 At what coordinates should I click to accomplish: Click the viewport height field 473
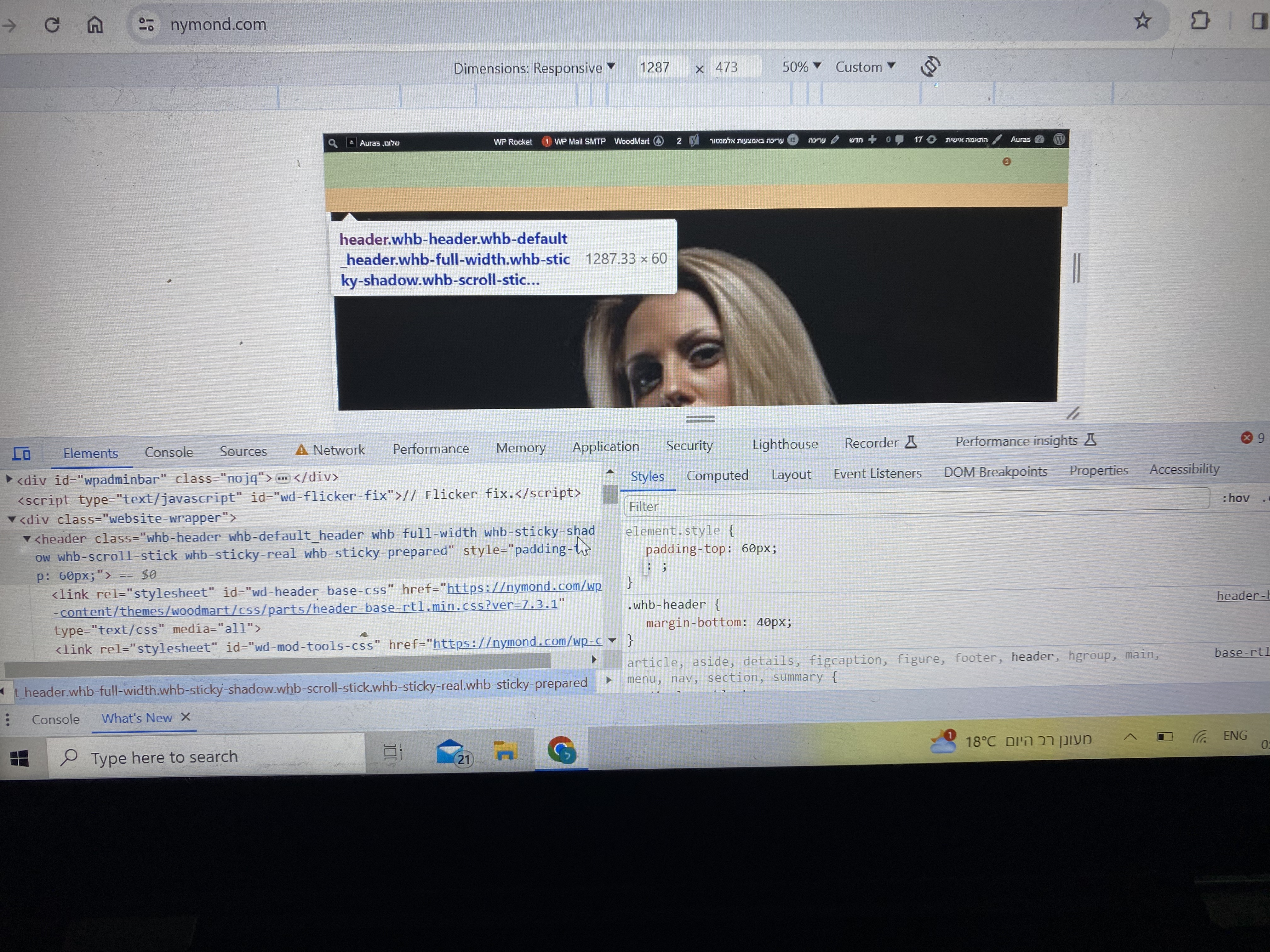pyautogui.click(x=735, y=67)
